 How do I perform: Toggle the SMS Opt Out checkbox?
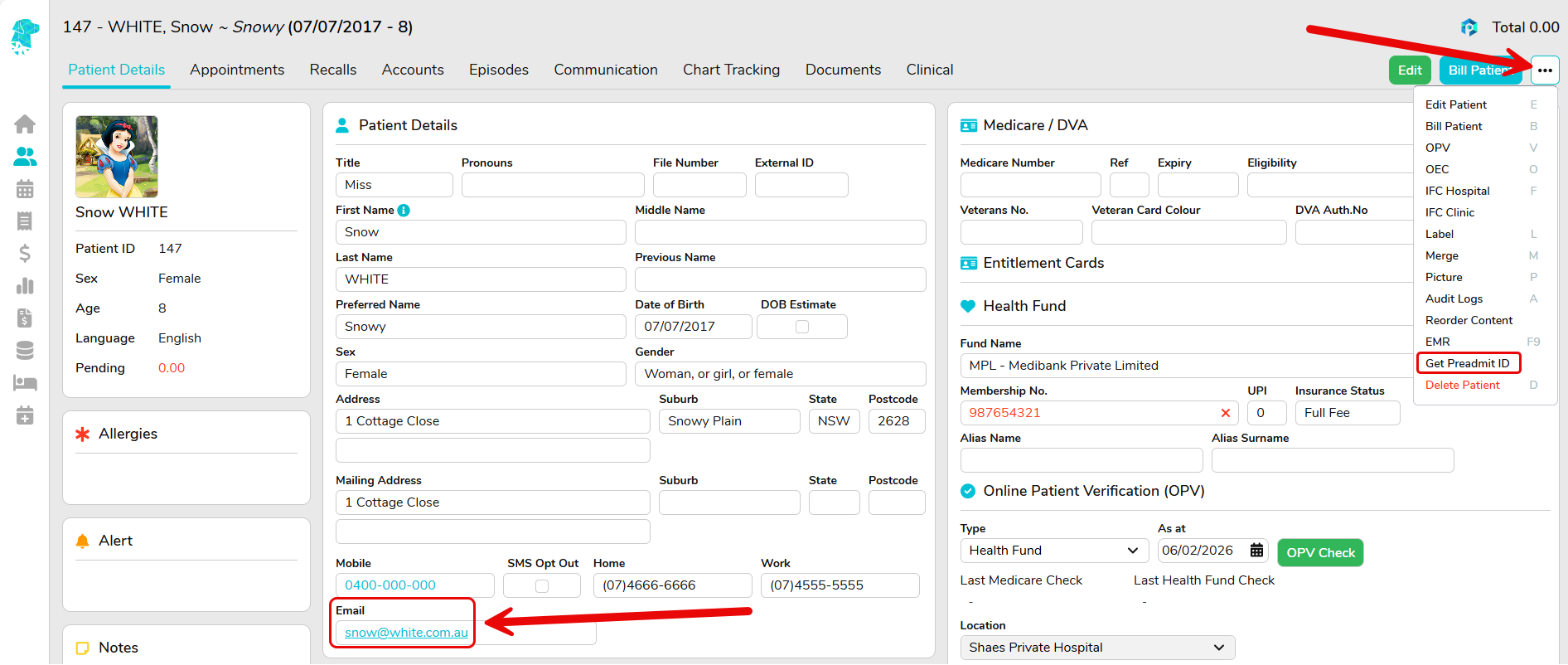pyautogui.click(x=542, y=586)
